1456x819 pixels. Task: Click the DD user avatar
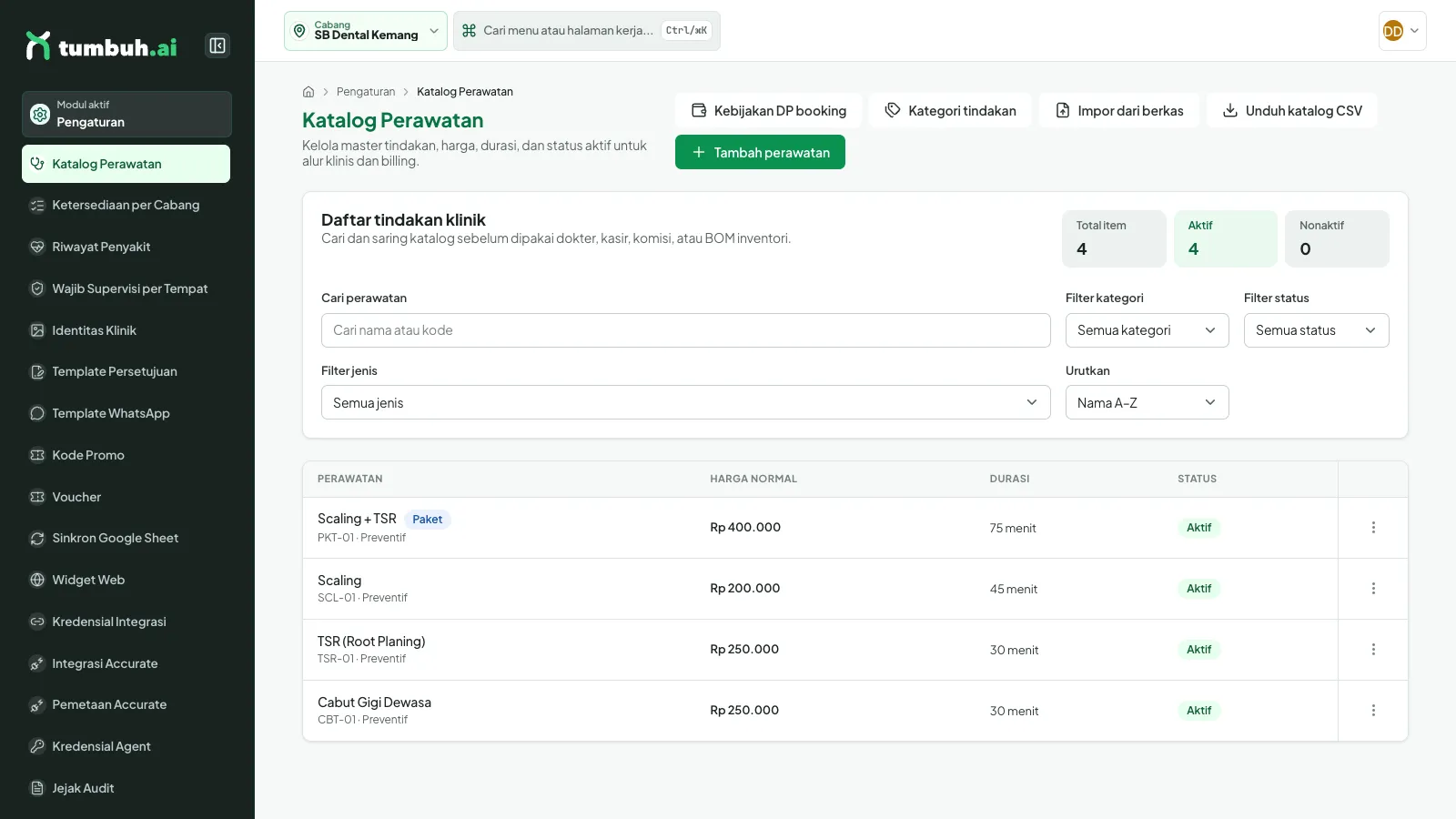click(1392, 31)
